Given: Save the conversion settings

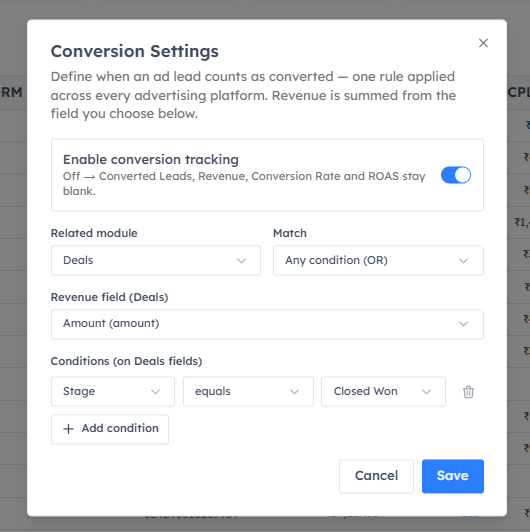Looking at the screenshot, I should [x=453, y=476].
